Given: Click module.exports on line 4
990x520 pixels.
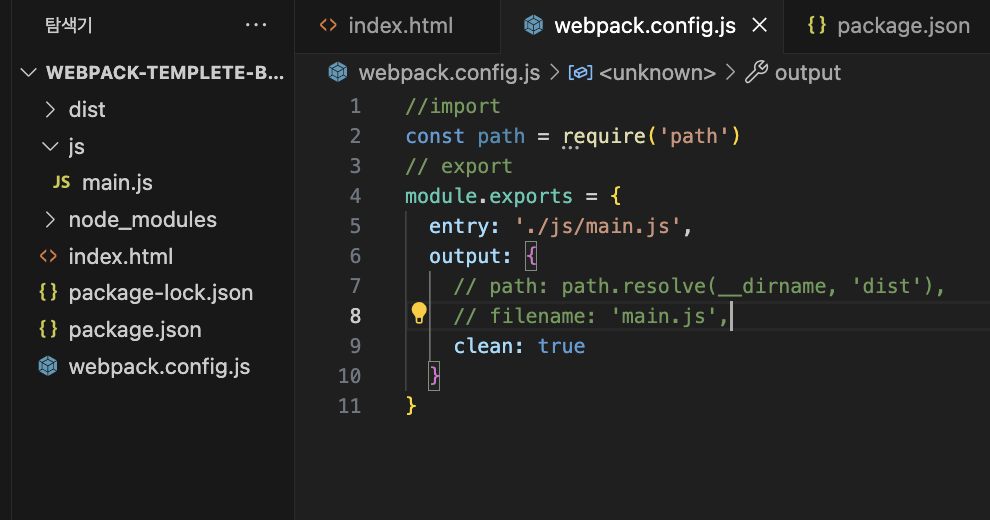Looking at the screenshot, I should click(x=489, y=196).
